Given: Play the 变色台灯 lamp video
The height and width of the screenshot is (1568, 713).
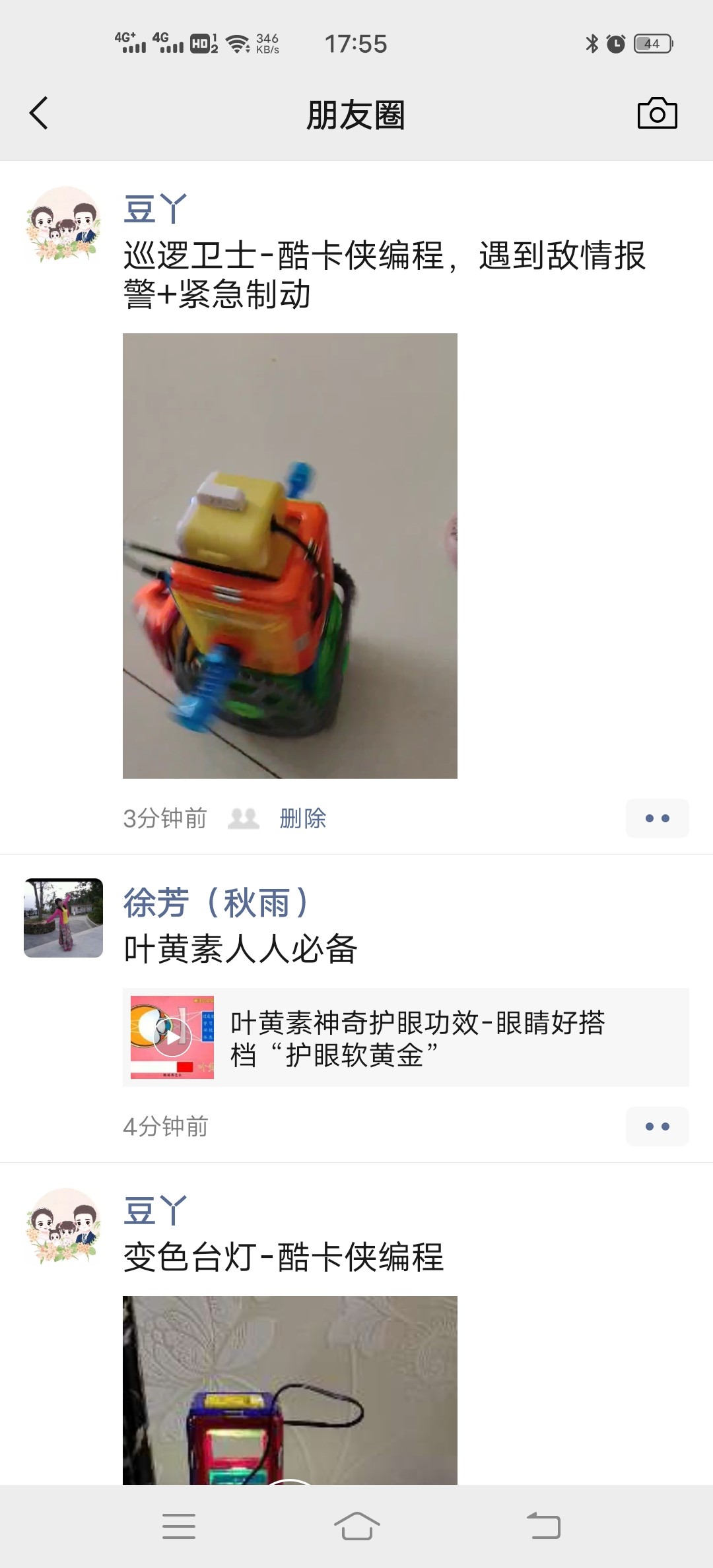Looking at the screenshot, I should coord(290,1390).
